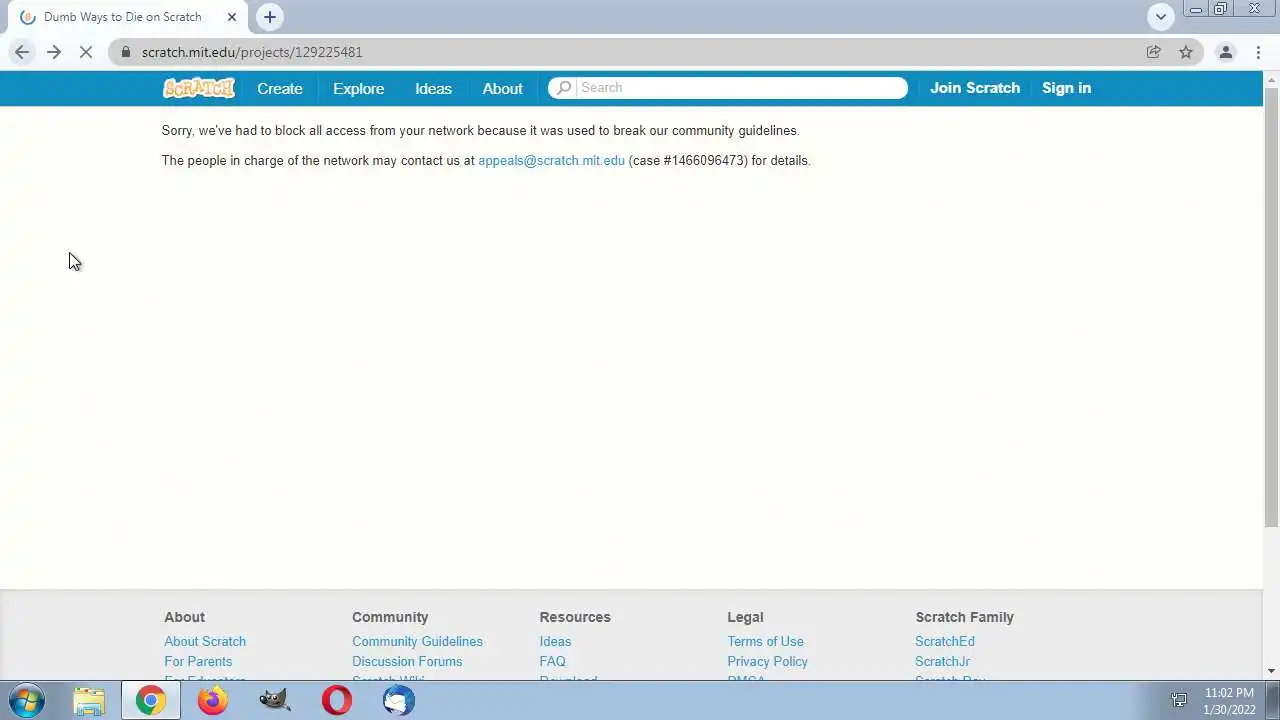Close the Dumb Ways to Die tab
Image resolution: width=1280 pixels, height=720 pixels.
tap(231, 17)
